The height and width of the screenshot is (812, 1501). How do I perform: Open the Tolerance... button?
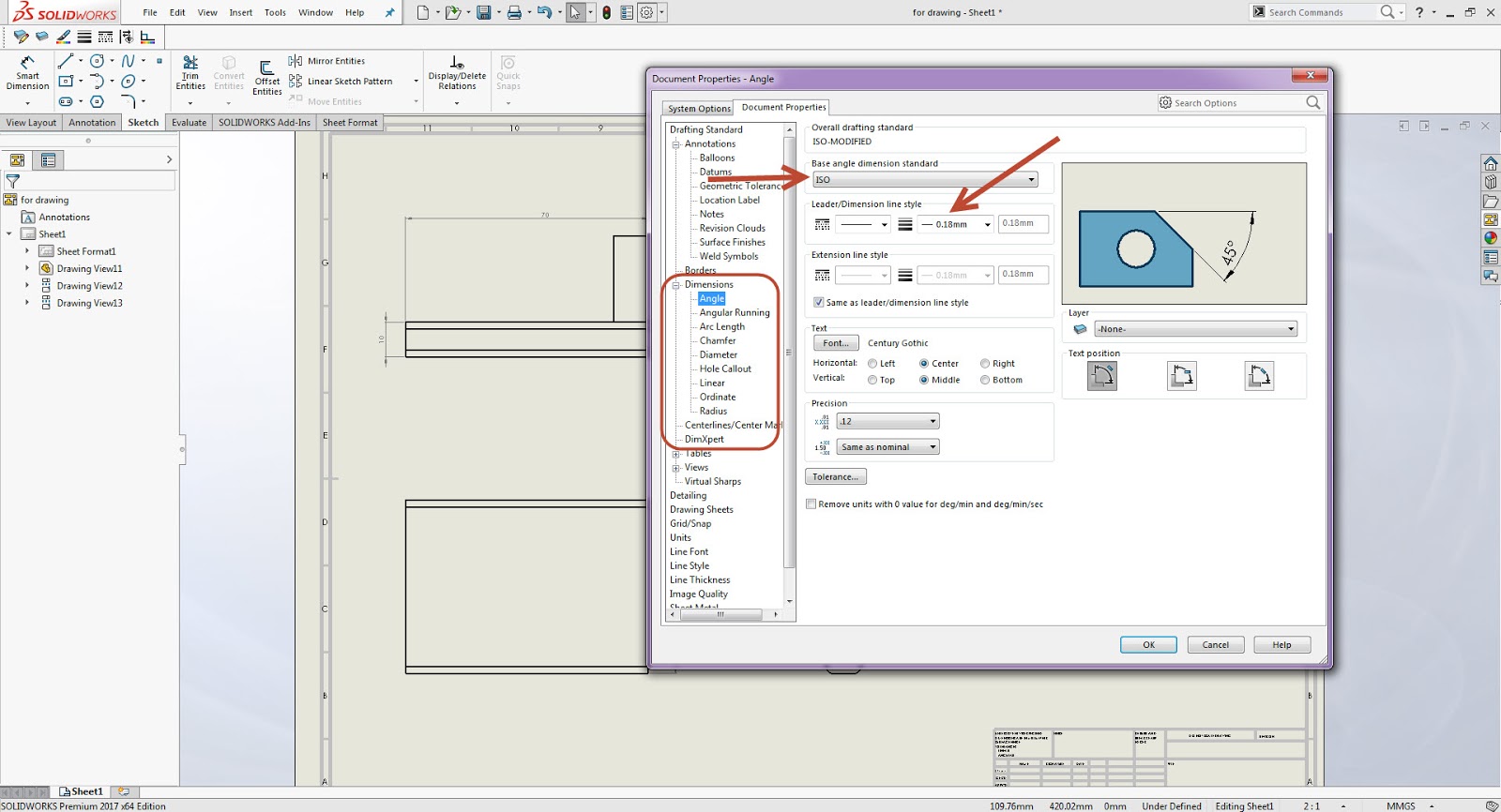[835, 477]
